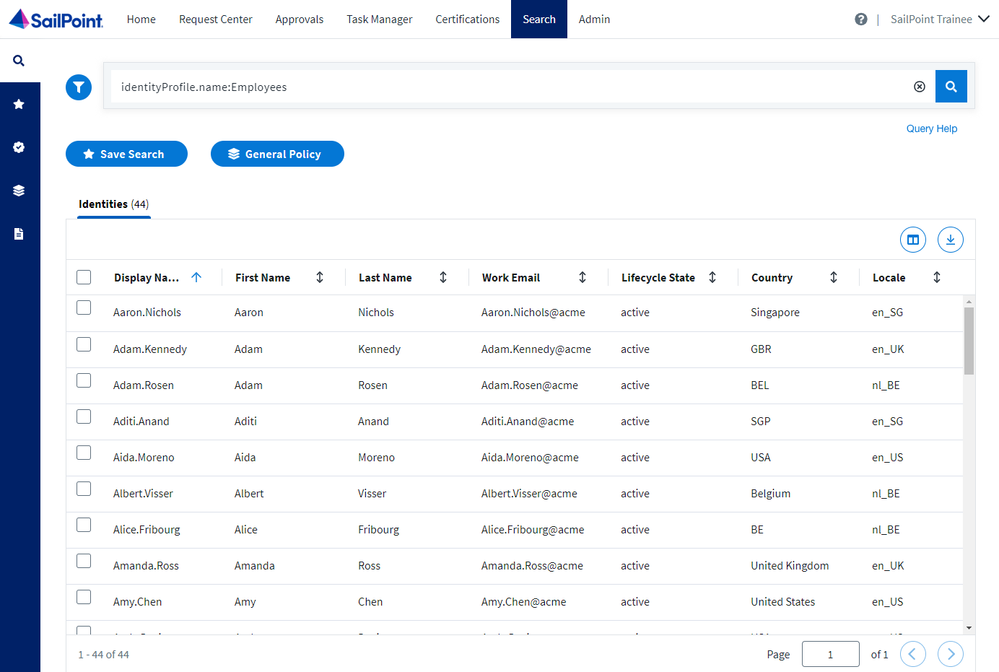Select the checkbox for Aaron.Nichols
This screenshot has width=999, height=672.
pyautogui.click(x=84, y=309)
